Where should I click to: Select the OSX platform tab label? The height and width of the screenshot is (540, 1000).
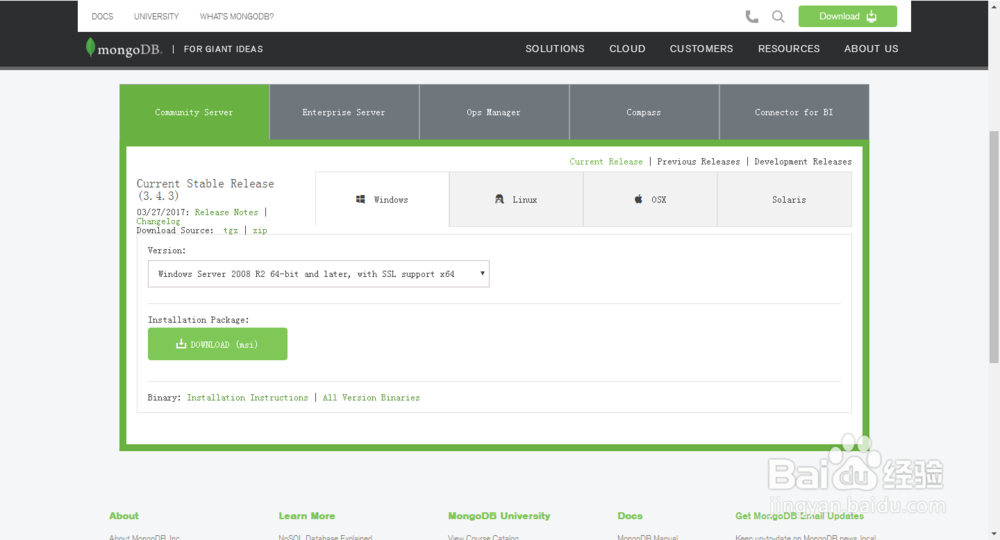[659, 200]
